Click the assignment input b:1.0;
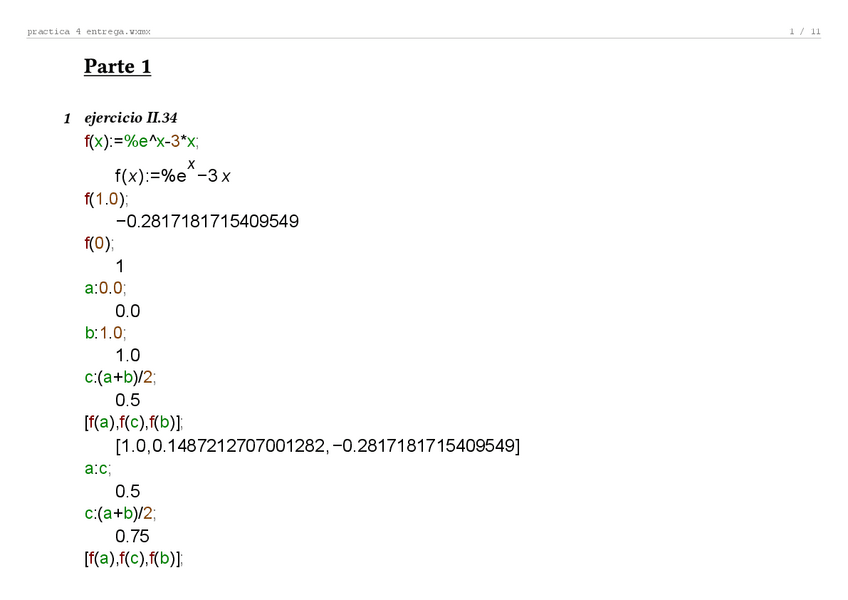This screenshot has height=600, width=848. (106, 333)
